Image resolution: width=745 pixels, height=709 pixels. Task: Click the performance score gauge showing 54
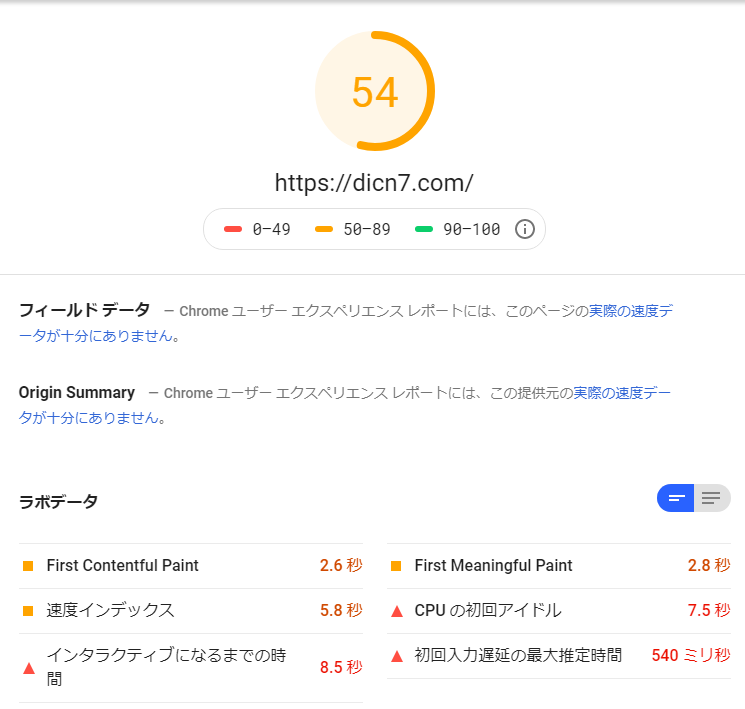click(x=374, y=92)
